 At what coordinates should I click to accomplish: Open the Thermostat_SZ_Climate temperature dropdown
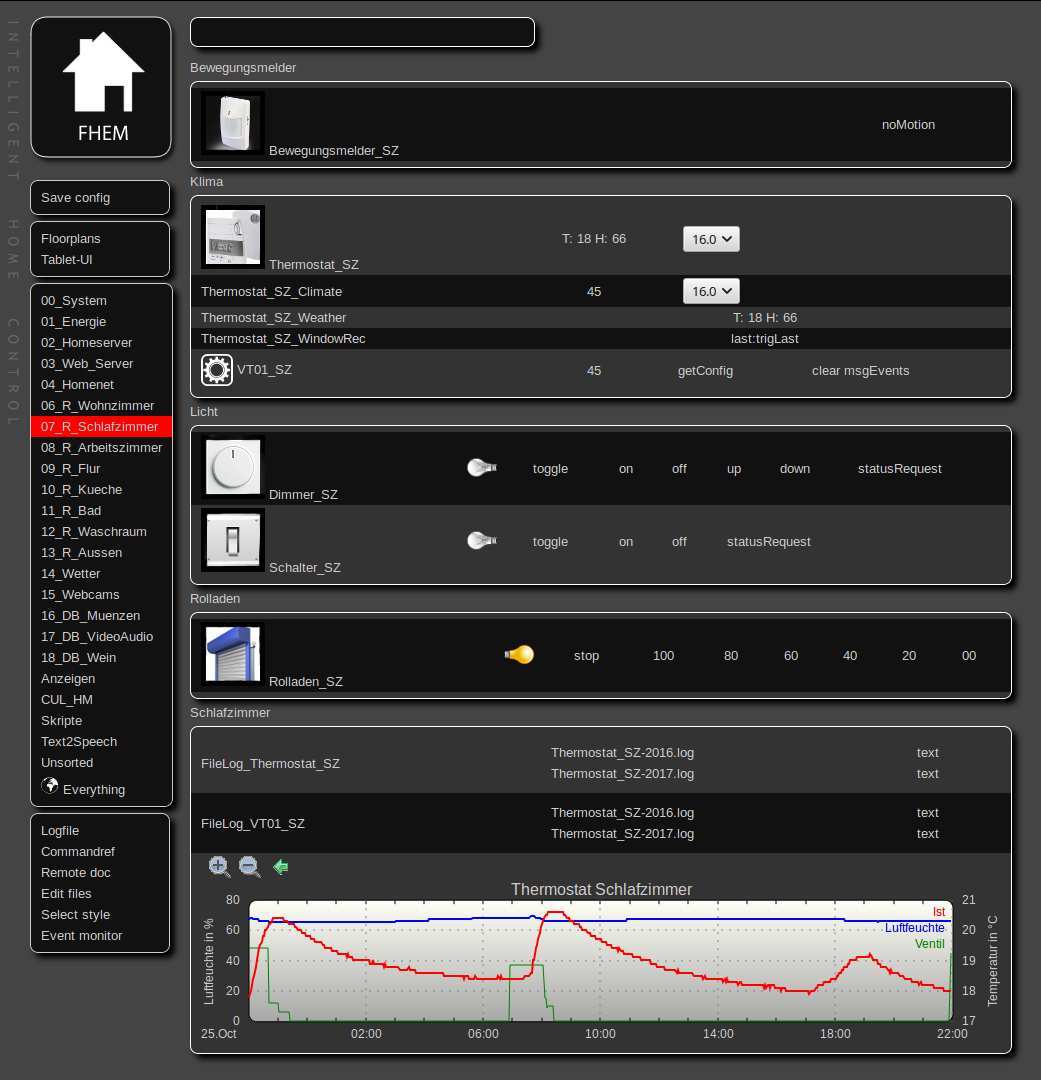(x=711, y=291)
